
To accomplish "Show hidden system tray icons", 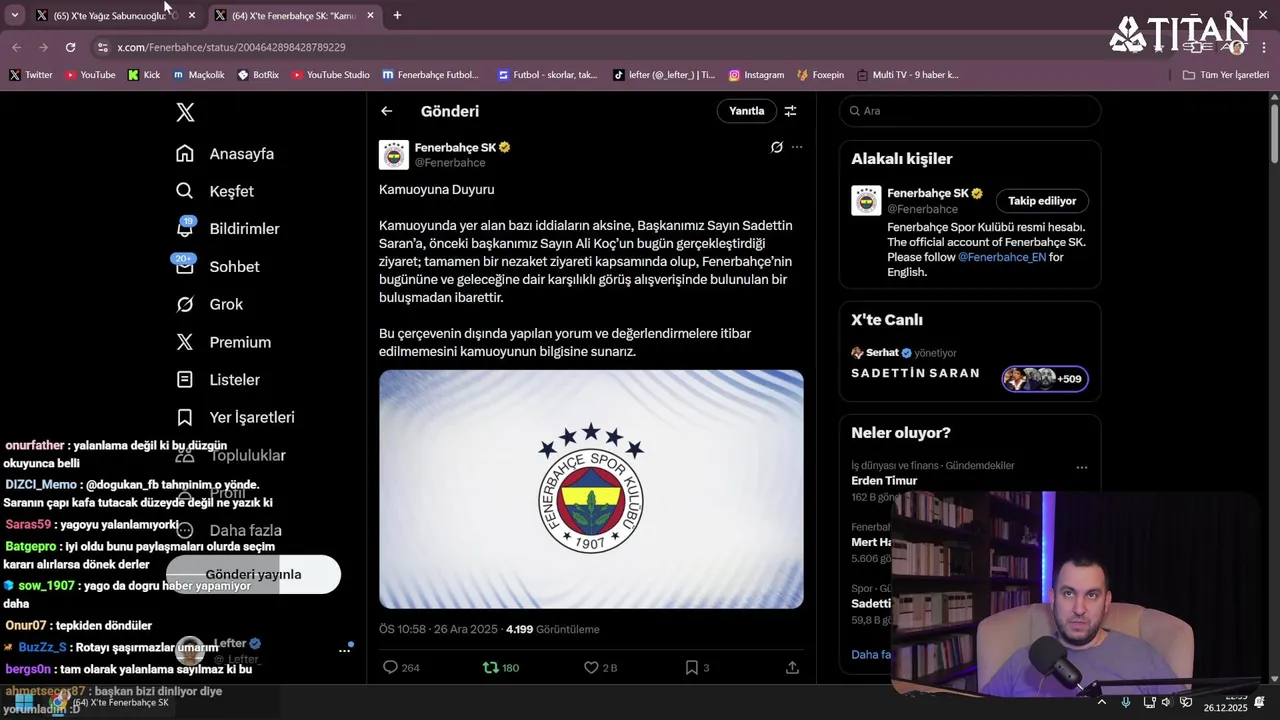I will (x=1102, y=702).
